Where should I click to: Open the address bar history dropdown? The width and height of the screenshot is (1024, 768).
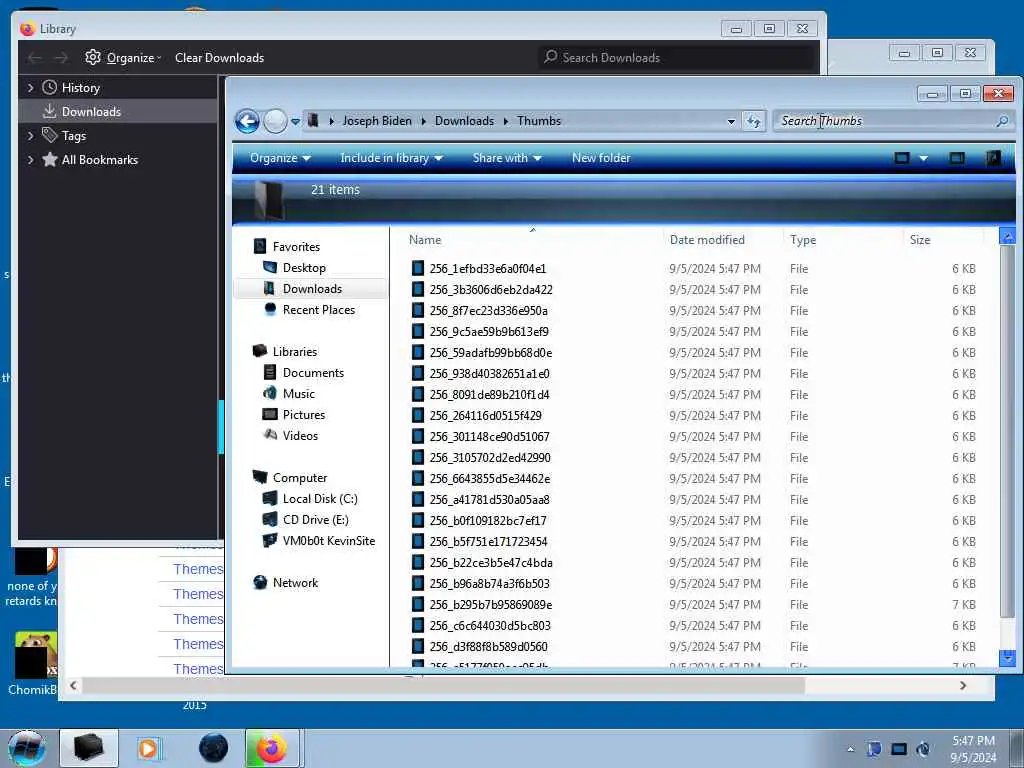731,121
